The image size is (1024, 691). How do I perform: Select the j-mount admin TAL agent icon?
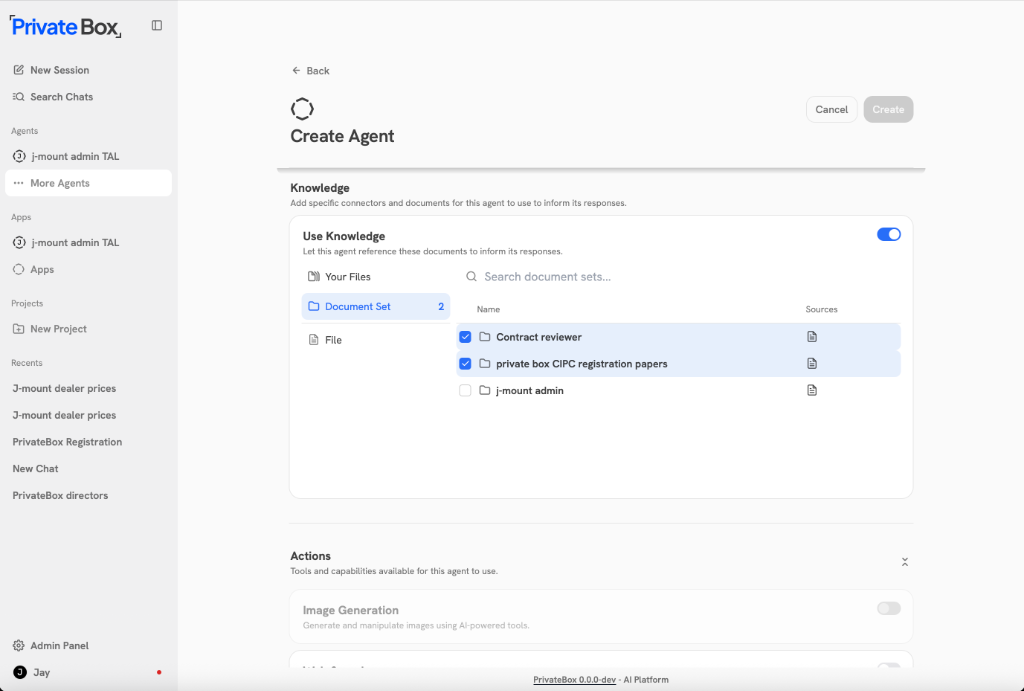click(17, 156)
